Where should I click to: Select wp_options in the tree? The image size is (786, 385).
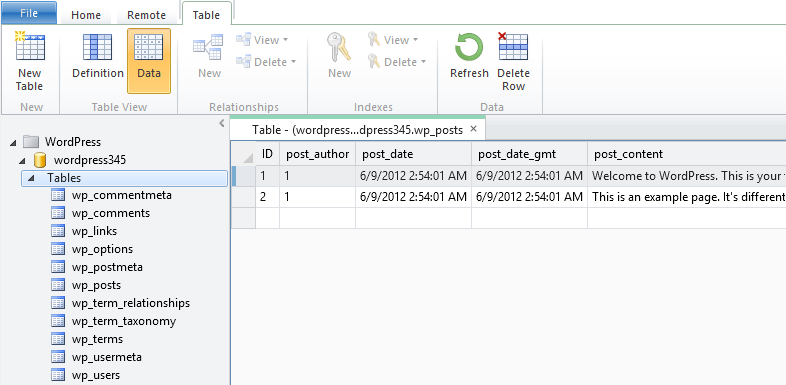coord(102,249)
